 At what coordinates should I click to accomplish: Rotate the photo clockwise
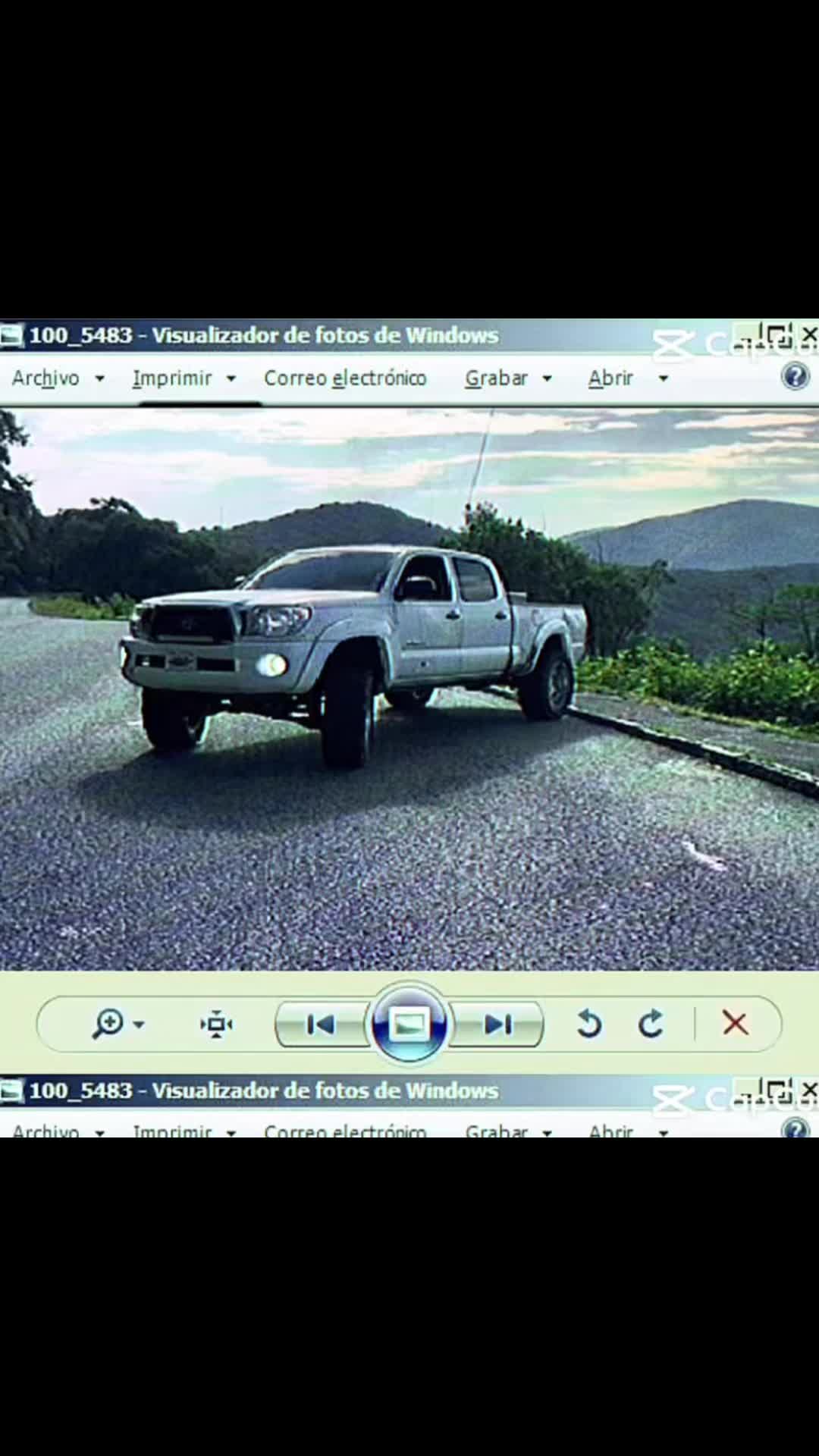651,1024
